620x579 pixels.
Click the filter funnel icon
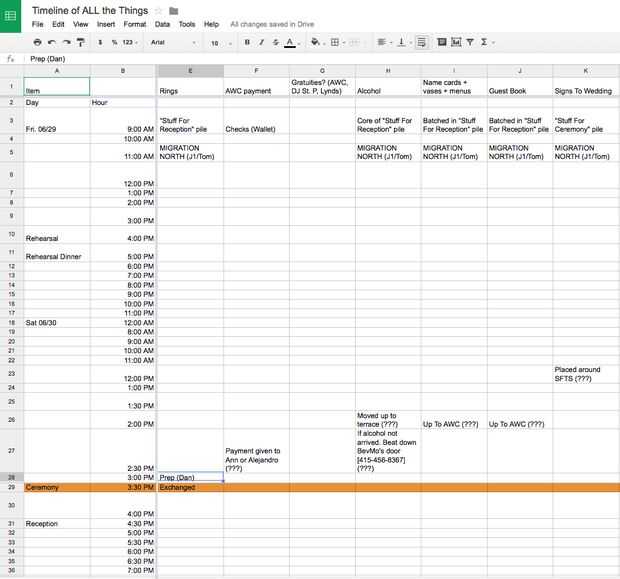coord(470,42)
